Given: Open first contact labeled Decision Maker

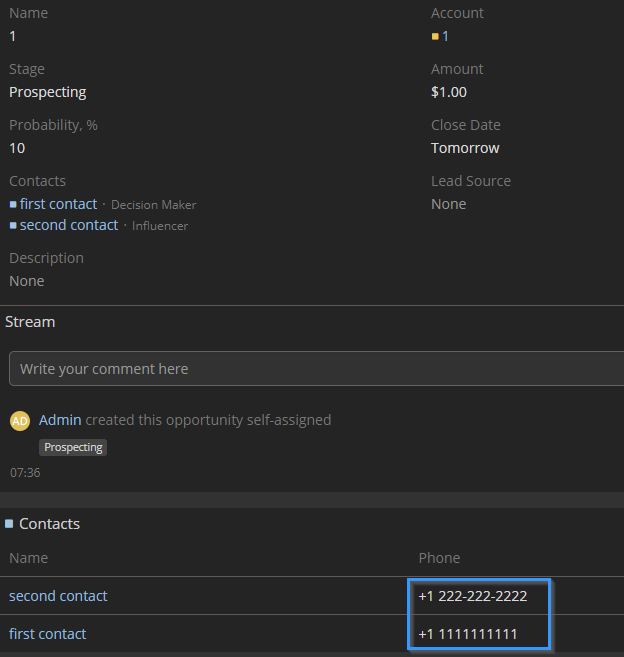Looking at the screenshot, I should 59,204.
